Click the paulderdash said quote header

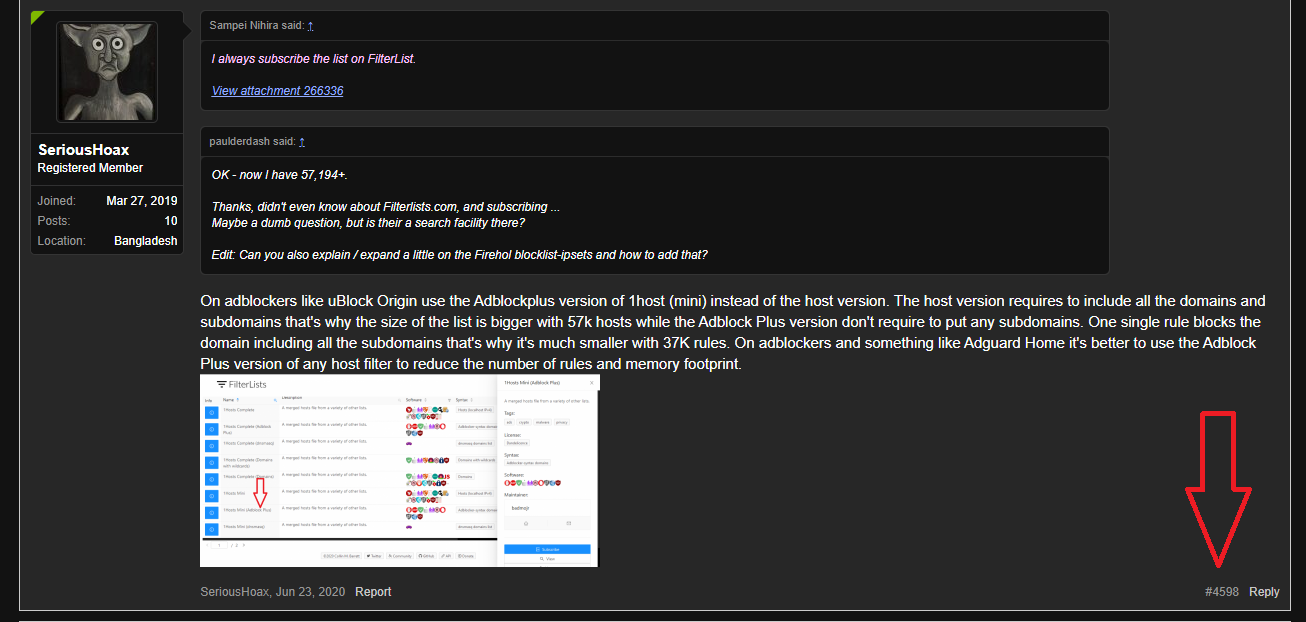point(252,142)
